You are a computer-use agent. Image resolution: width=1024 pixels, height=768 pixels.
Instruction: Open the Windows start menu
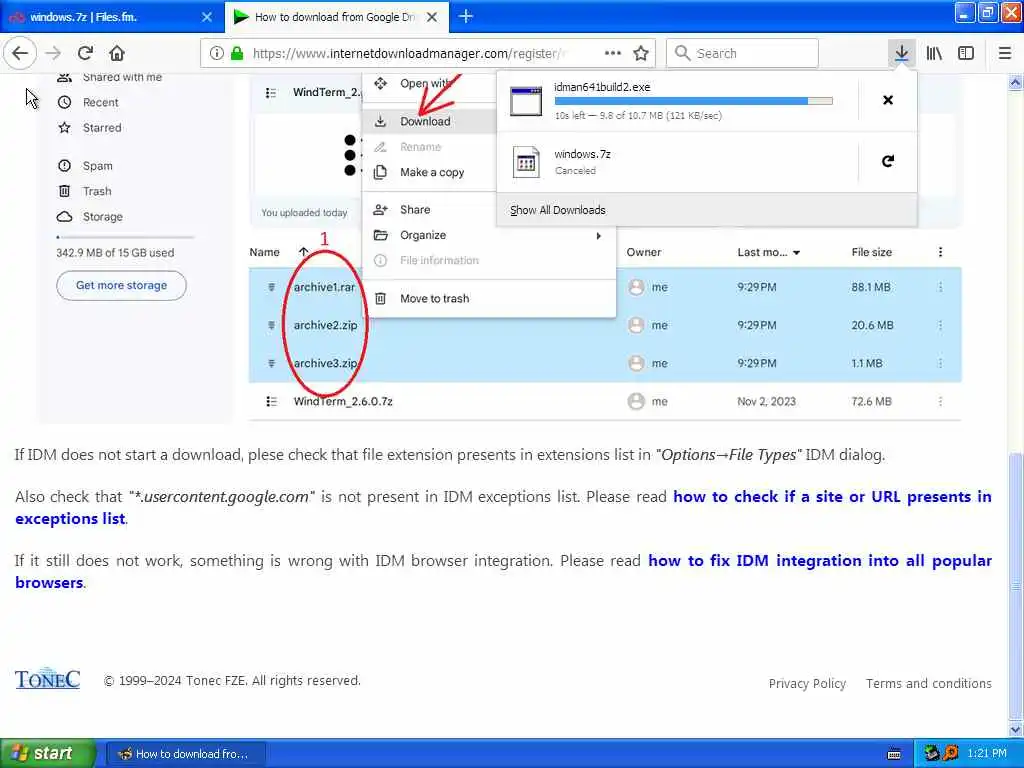[47, 753]
